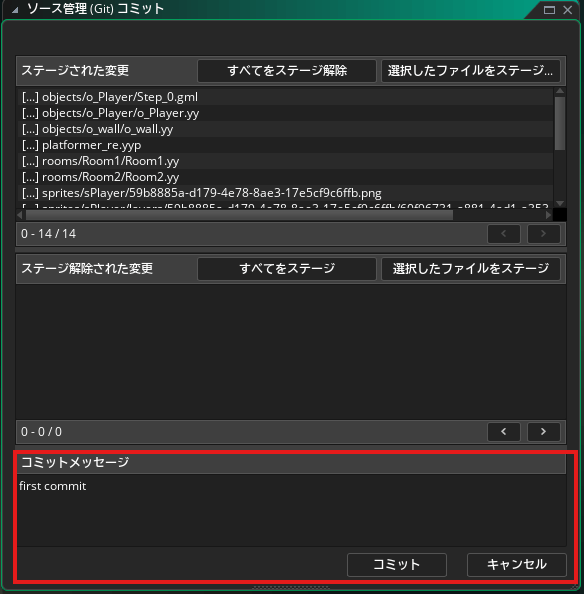The image size is (584, 594).
Task: Click the staged list horizontal scrollbar
Action: click(239, 215)
